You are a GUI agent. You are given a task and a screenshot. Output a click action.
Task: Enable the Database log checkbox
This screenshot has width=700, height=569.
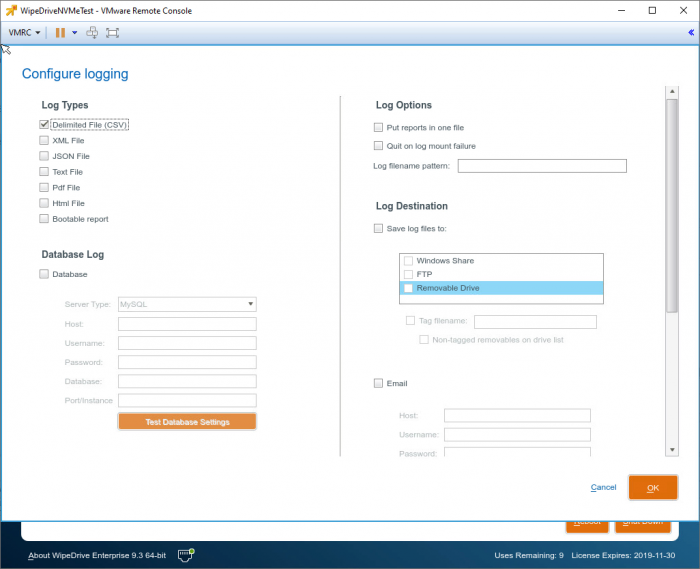coord(44,274)
